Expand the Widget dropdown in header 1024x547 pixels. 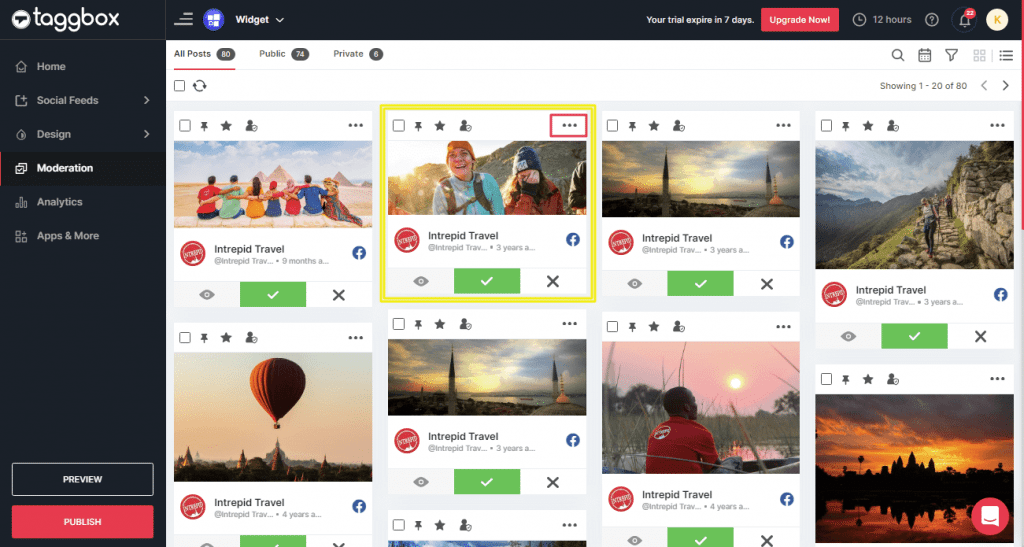click(259, 20)
